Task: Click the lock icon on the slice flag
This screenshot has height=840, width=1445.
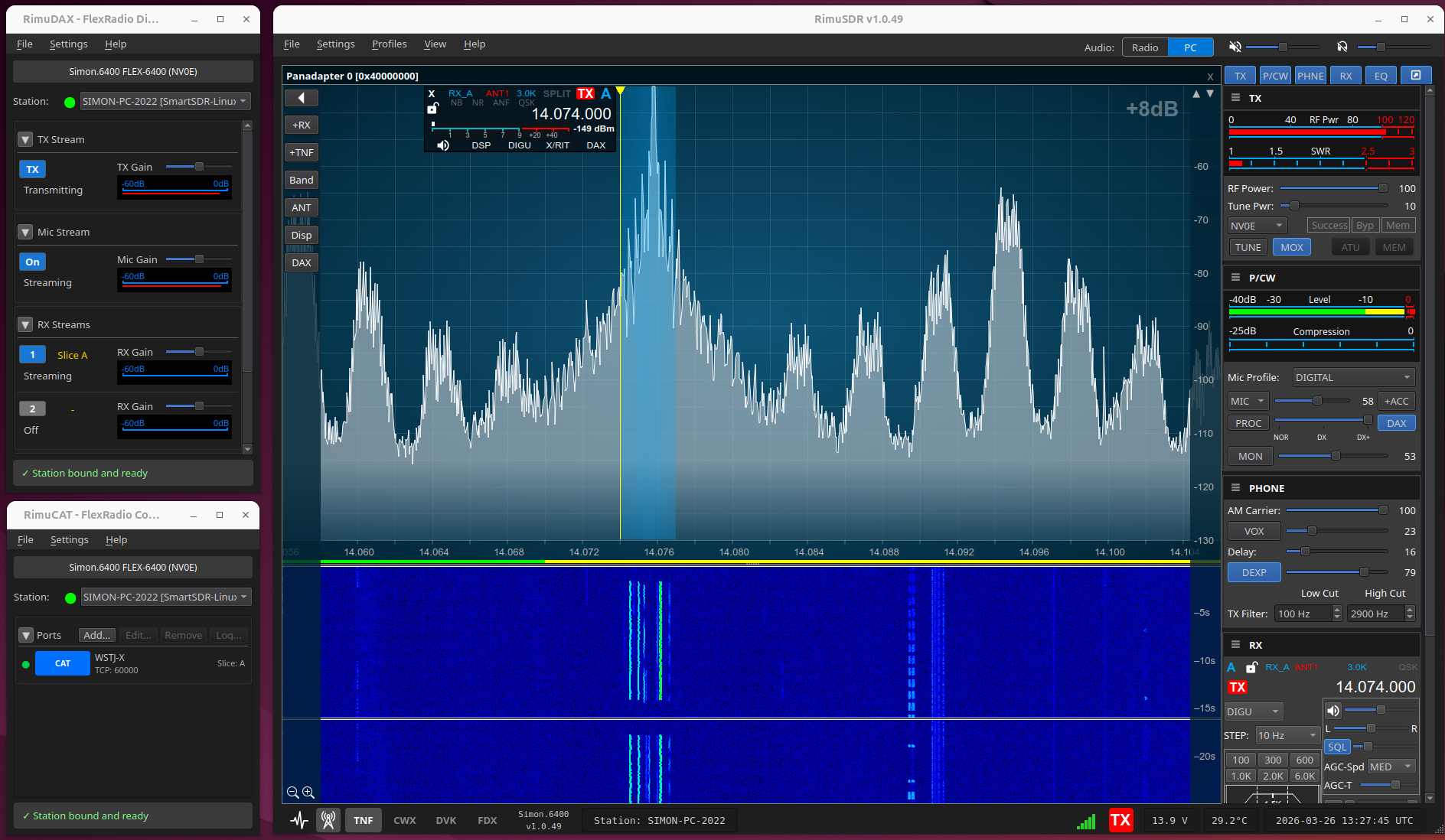Action: tap(433, 109)
